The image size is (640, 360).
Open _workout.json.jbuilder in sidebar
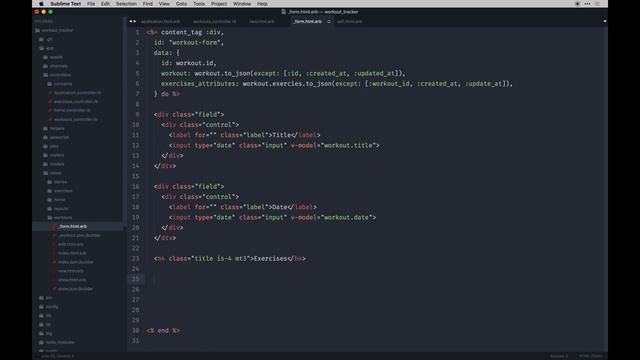[x=79, y=235]
